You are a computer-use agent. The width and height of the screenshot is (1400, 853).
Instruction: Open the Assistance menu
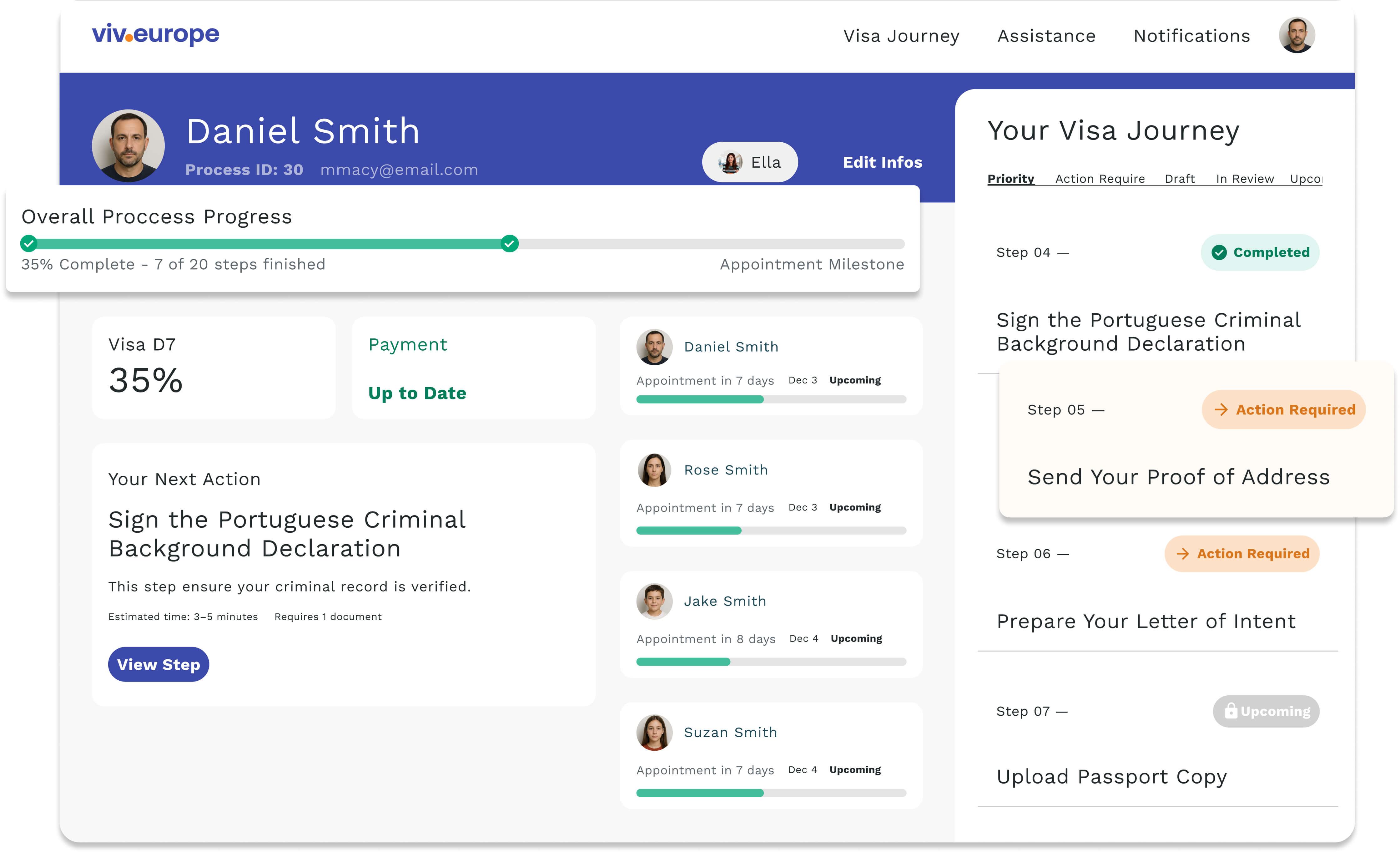click(1046, 36)
